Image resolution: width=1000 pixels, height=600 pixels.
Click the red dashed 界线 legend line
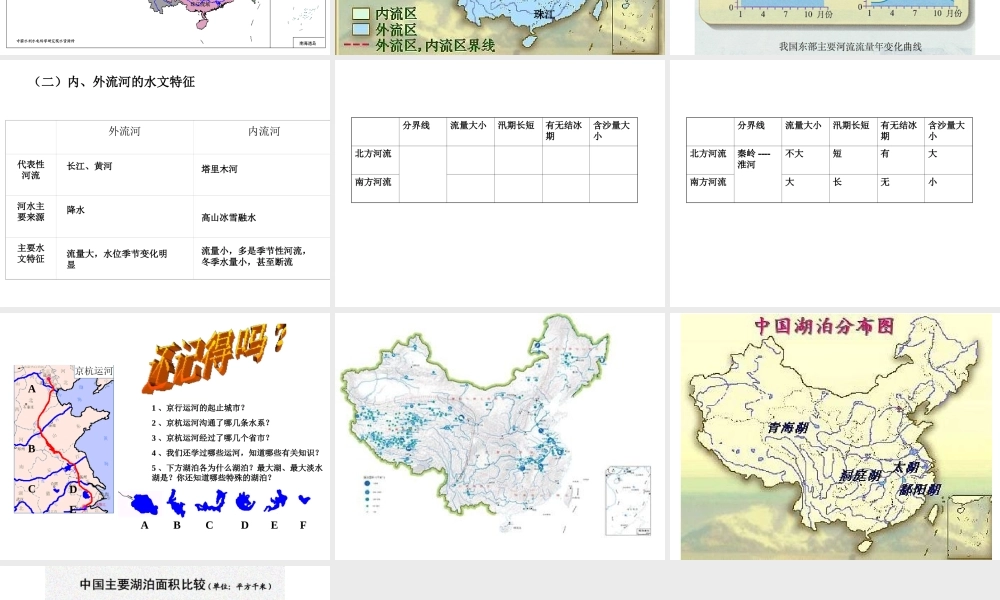pyautogui.click(x=357, y=45)
